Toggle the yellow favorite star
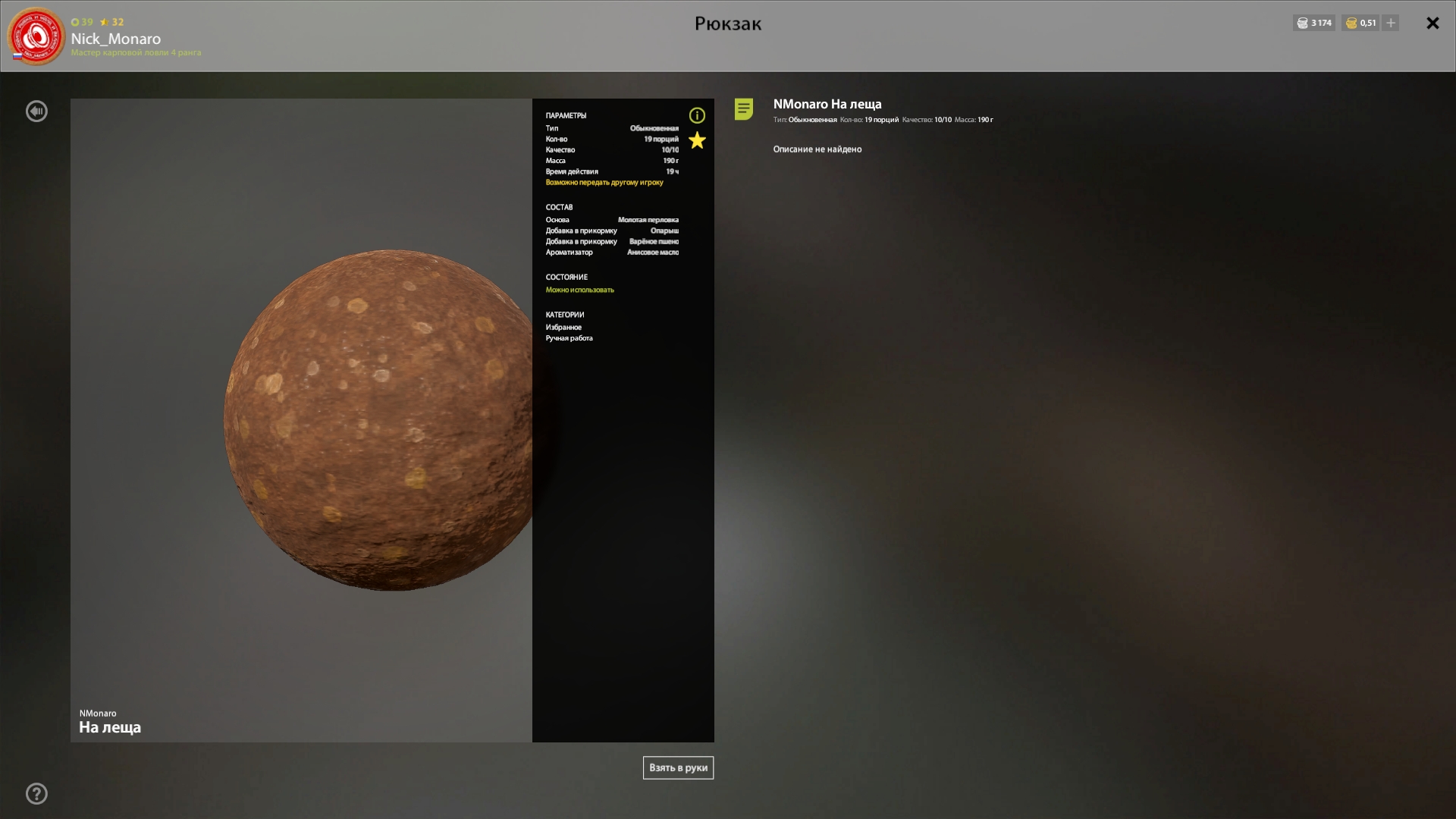 697,140
